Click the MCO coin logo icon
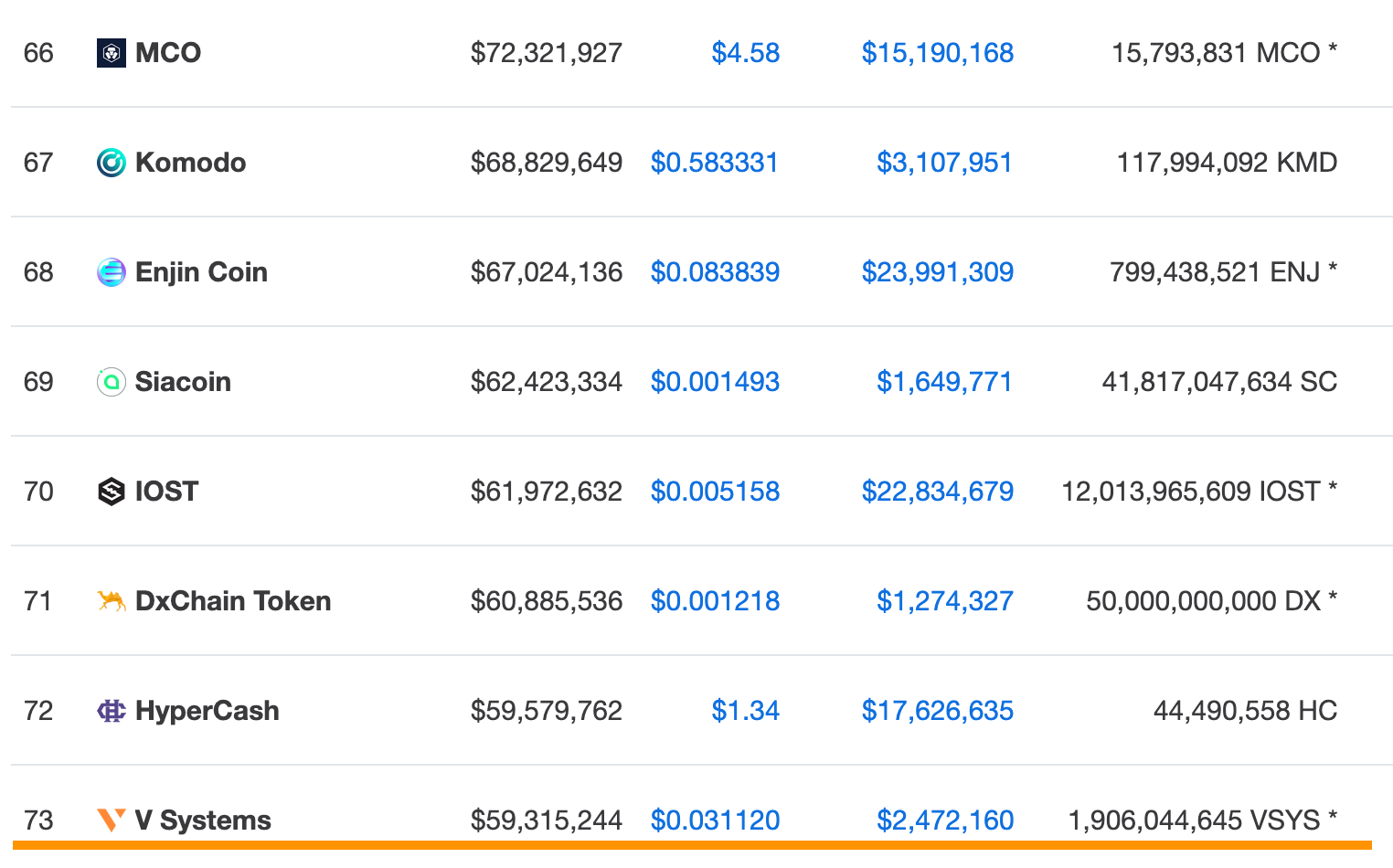This screenshot has height=868, width=1393. click(112, 53)
